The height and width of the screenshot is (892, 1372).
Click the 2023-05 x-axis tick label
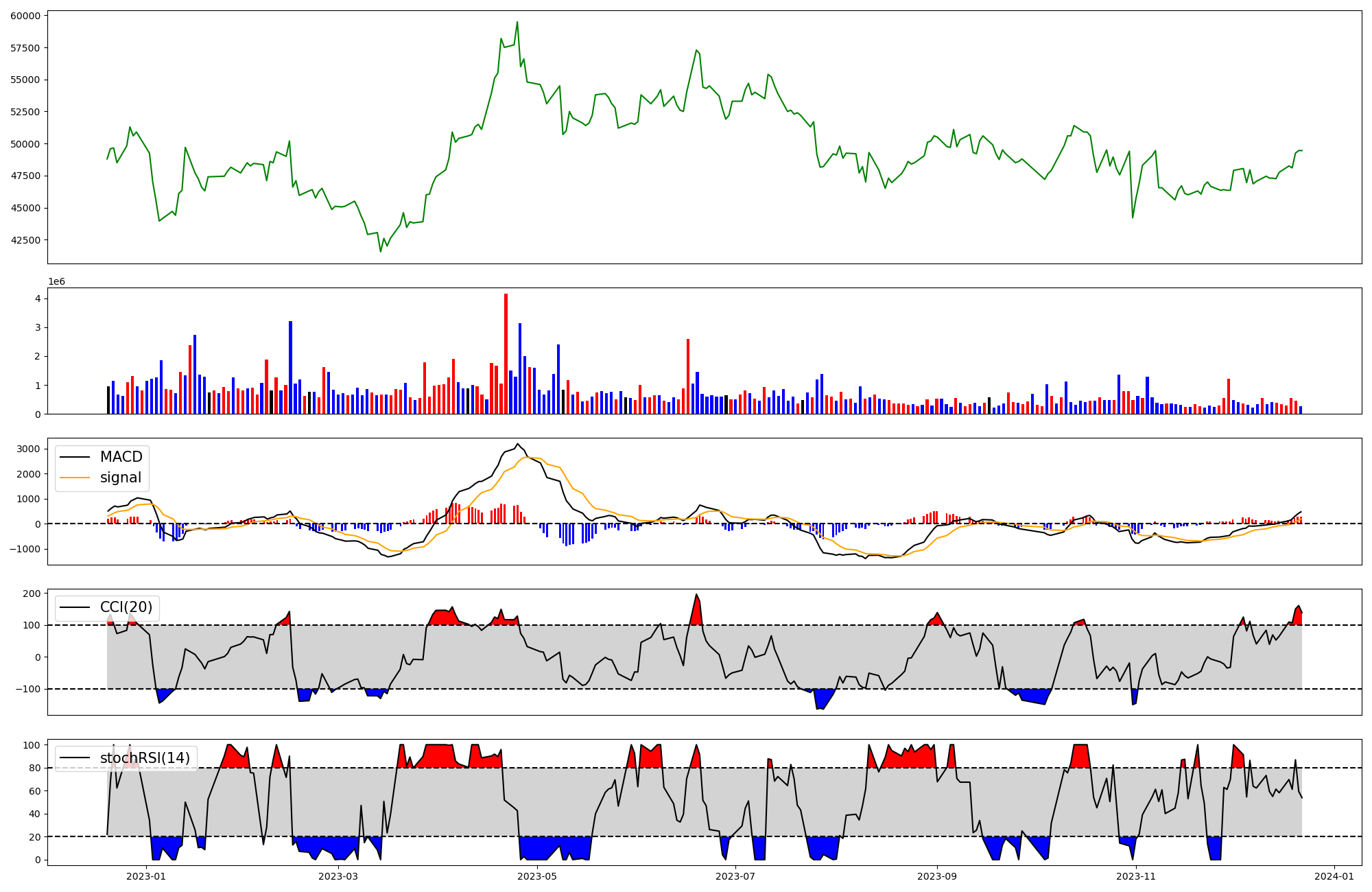(x=537, y=876)
